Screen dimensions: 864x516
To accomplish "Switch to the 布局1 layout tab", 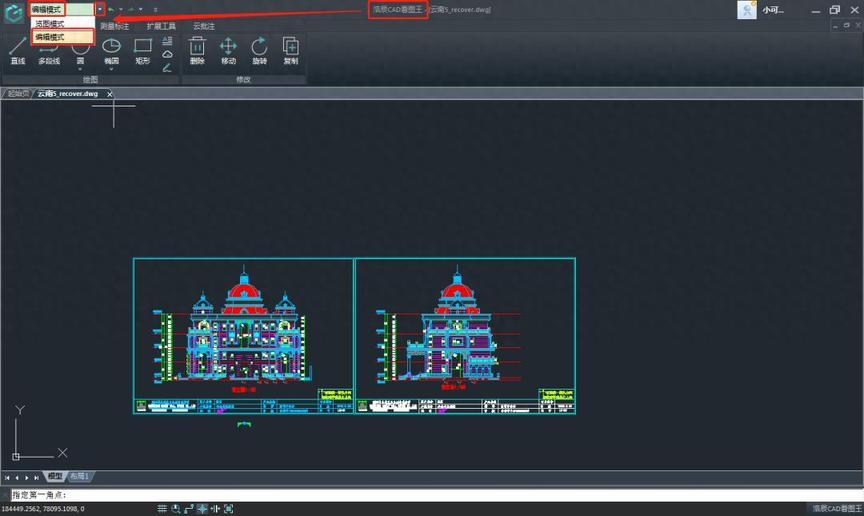I will 80,477.
